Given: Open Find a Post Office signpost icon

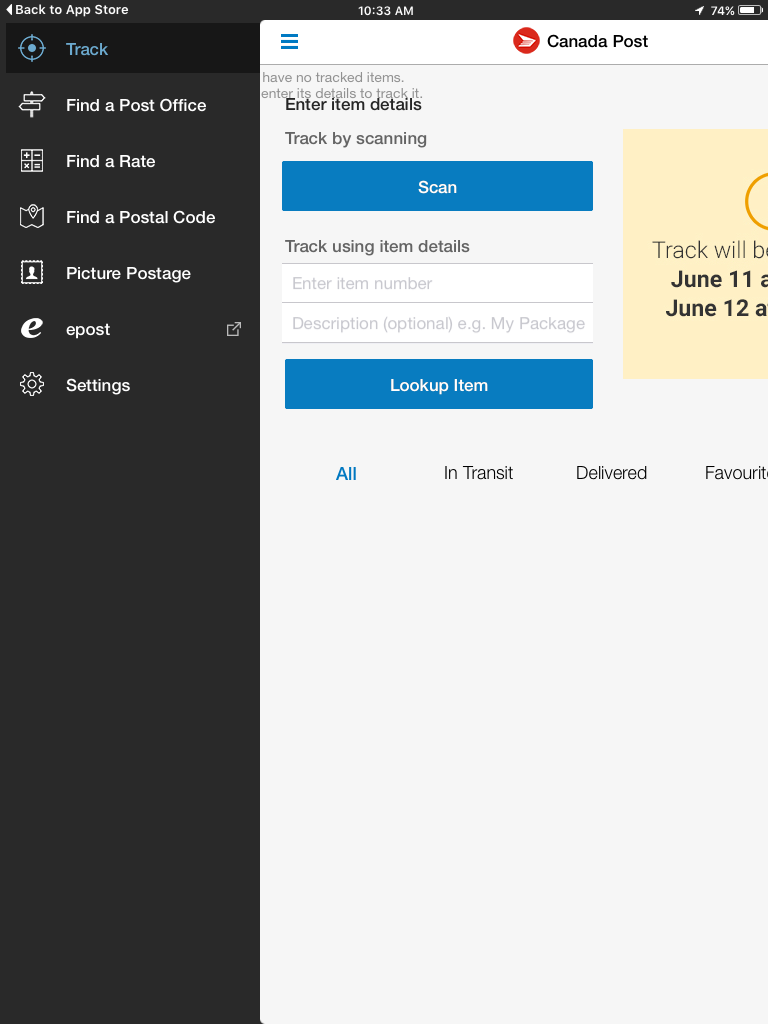Looking at the screenshot, I should click(32, 105).
